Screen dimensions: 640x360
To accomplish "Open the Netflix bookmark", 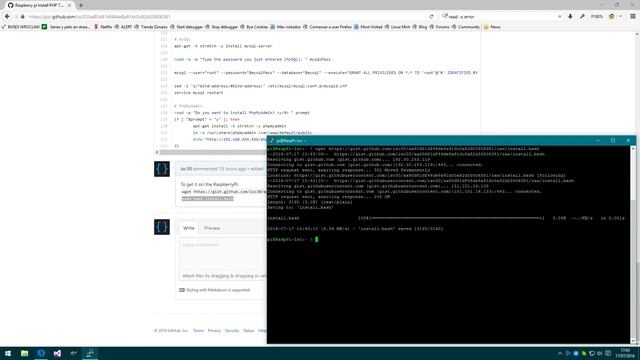I will click(x=103, y=27).
